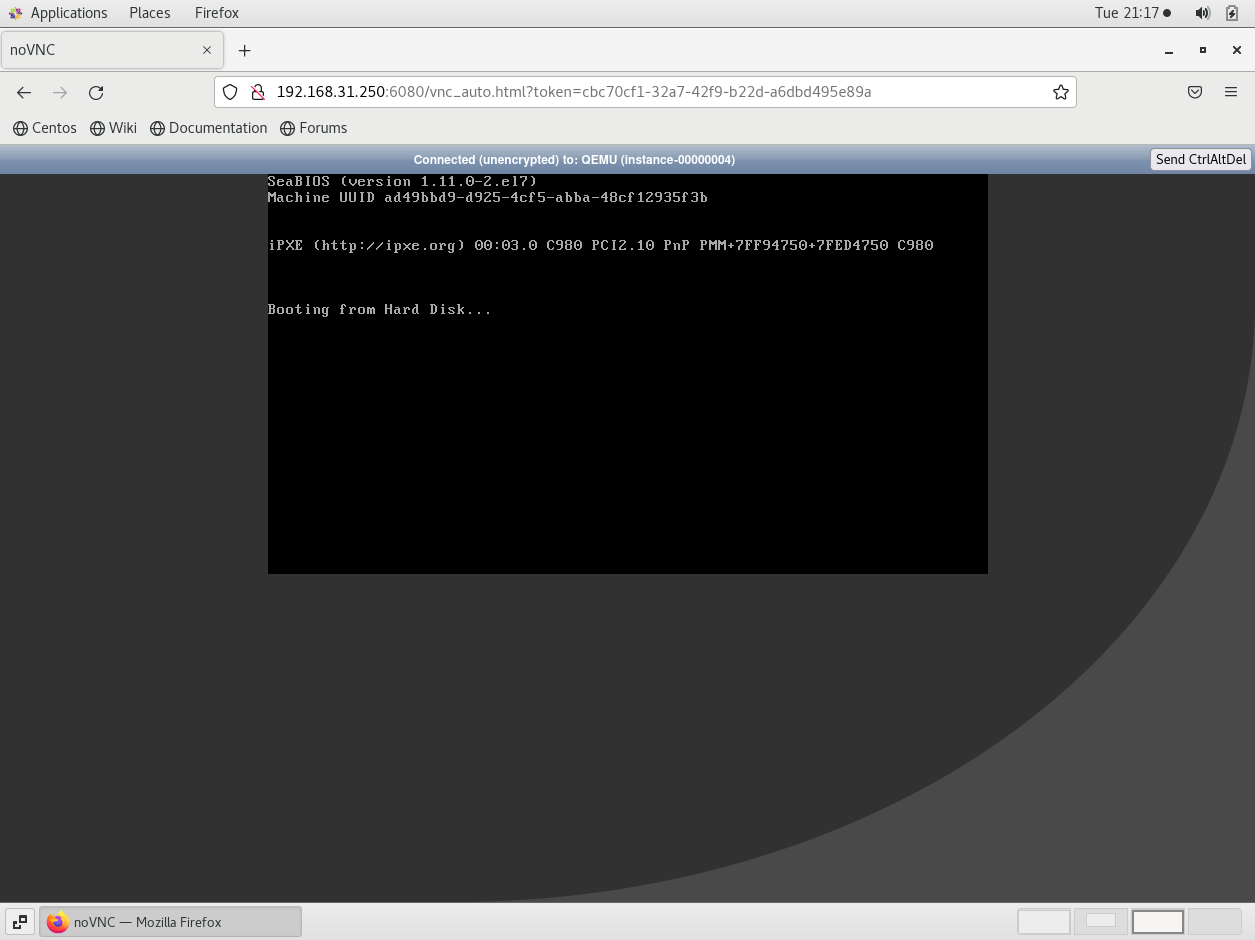This screenshot has height=940, width=1255.
Task: Click the noVNC connection status text
Action: click(574, 160)
